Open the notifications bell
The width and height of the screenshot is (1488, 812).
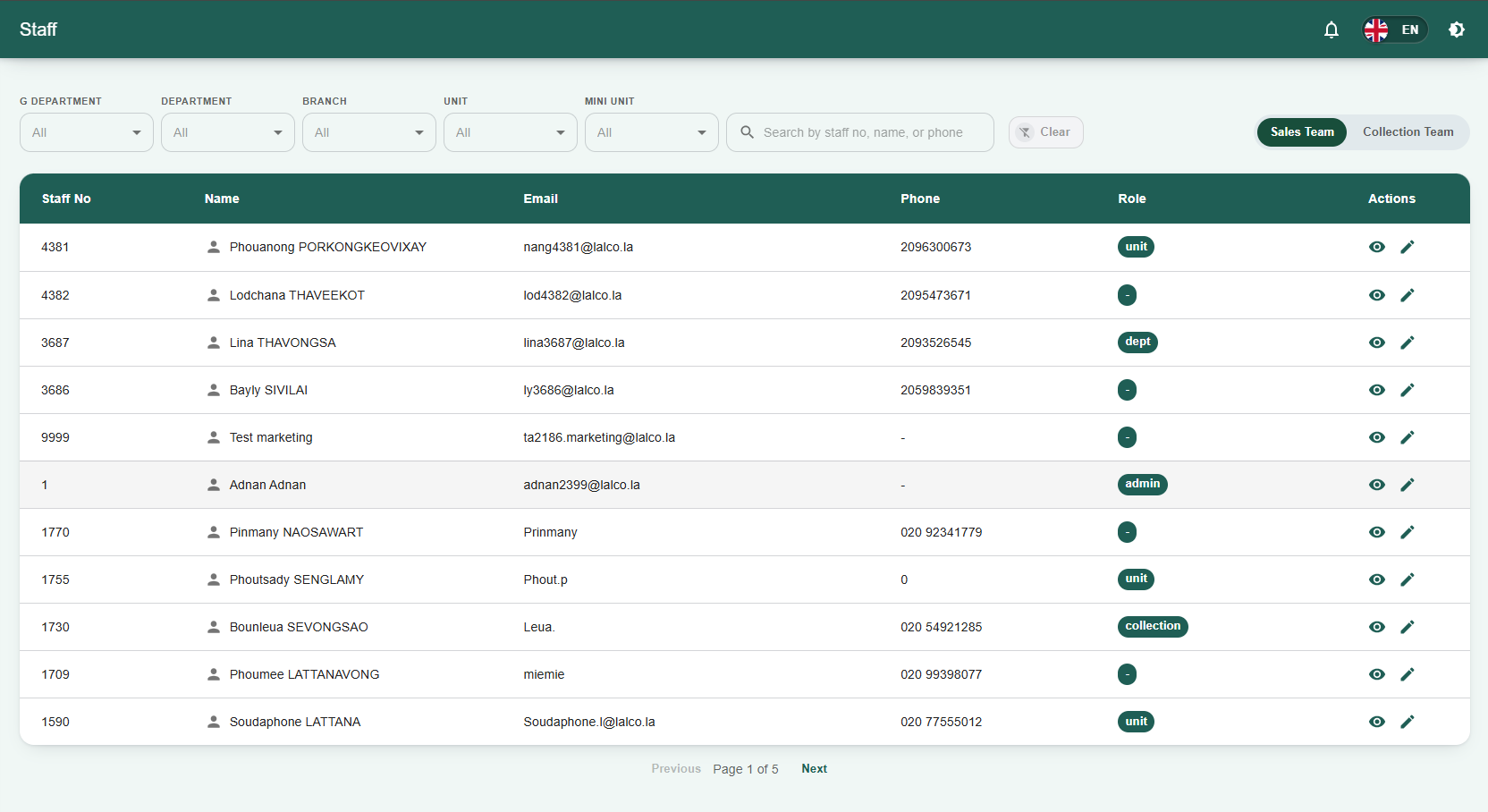point(1332,30)
